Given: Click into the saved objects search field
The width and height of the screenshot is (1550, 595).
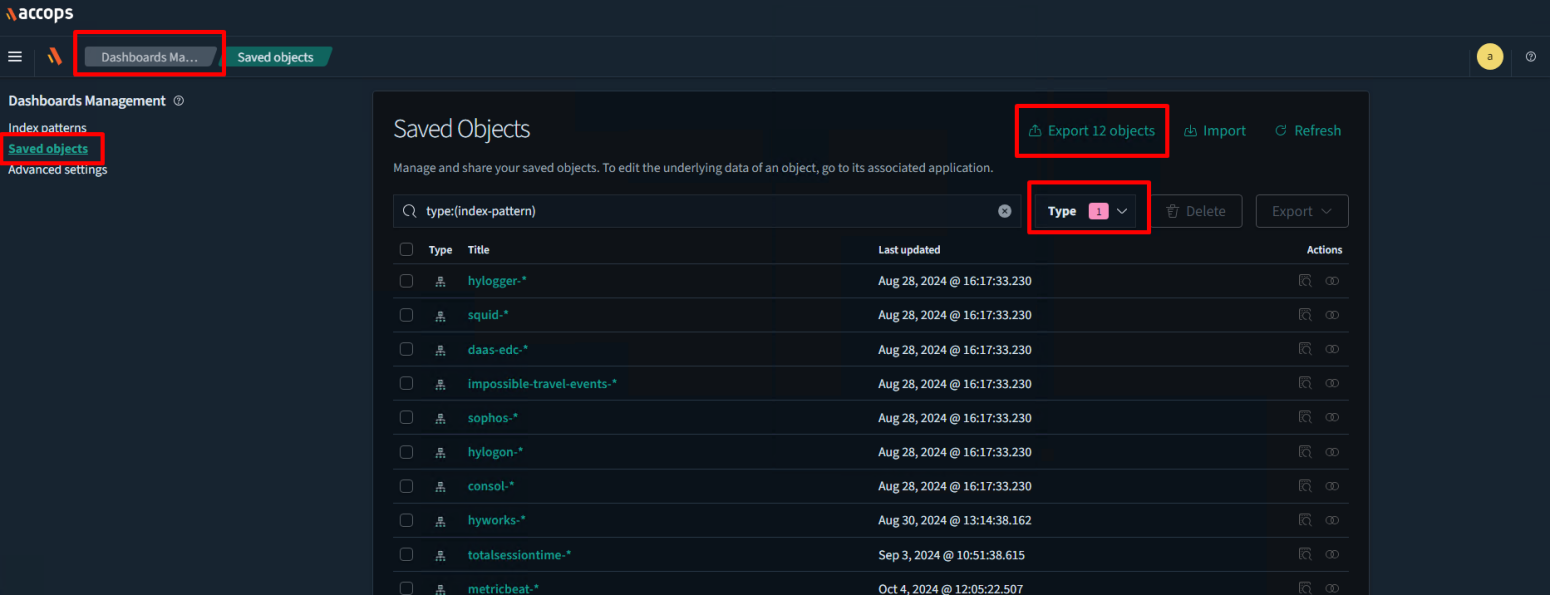Looking at the screenshot, I should (x=700, y=211).
